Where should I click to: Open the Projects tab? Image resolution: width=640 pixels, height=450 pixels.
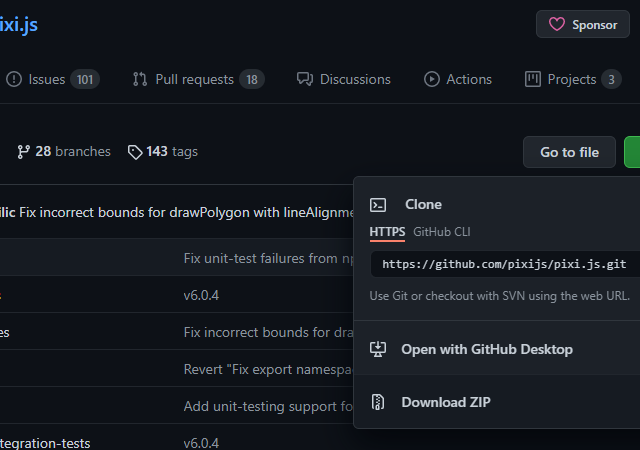point(573,79)
